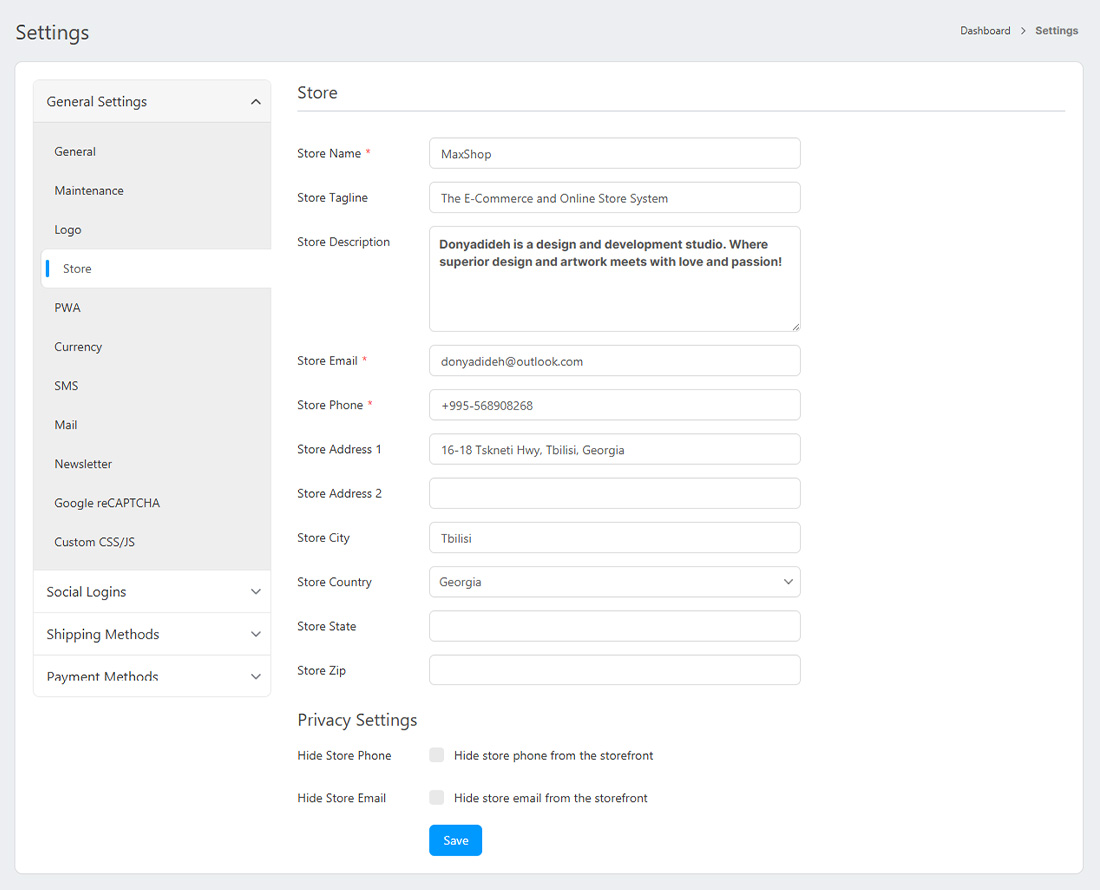Focus the Store Description text area
The width and height of the screenshot is (1100, 890).
(614, 295)
